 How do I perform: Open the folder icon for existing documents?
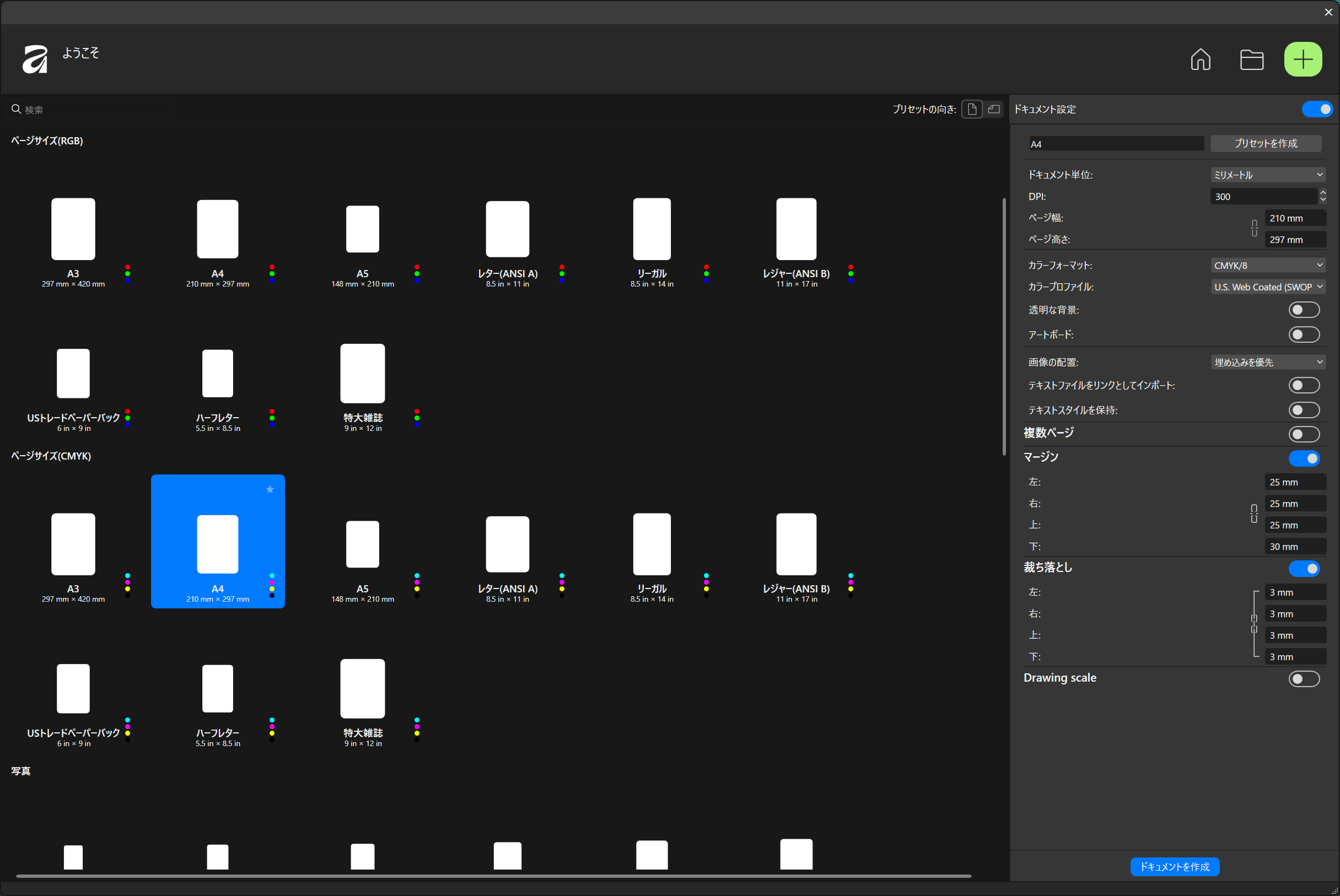pos(1251,60)
